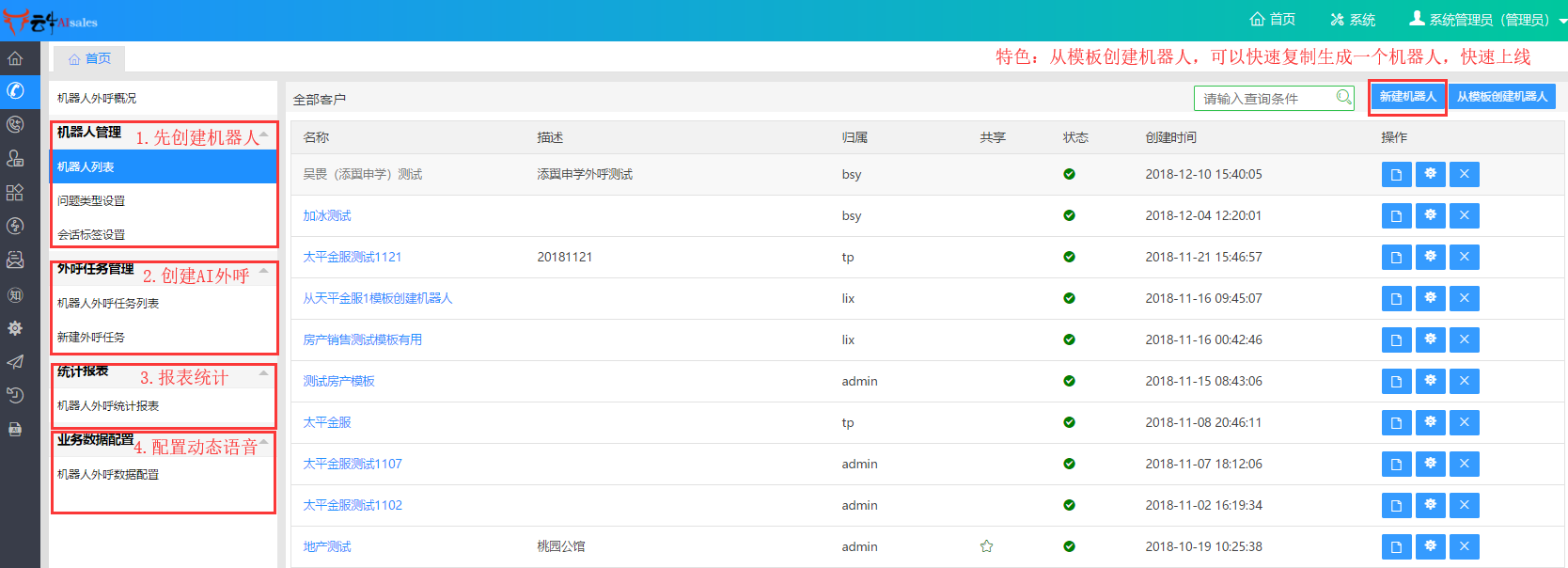Click the history clock icon in sidebar

(15, 395)
